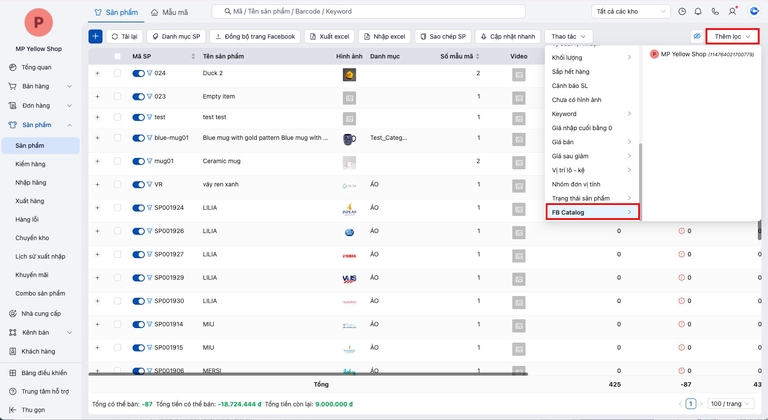Click the product search input field
Screen dimensions: 768x420
coord(400,12)
